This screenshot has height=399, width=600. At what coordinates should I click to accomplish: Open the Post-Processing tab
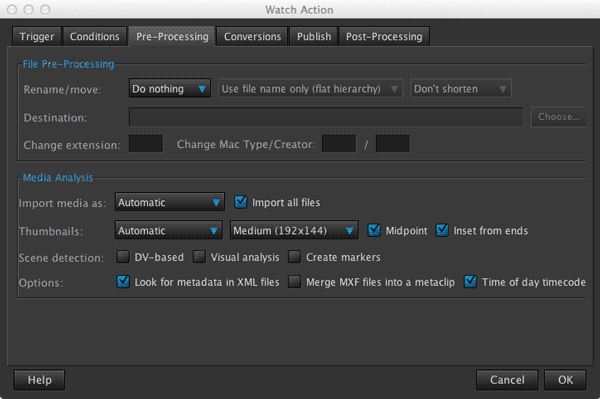384,37
